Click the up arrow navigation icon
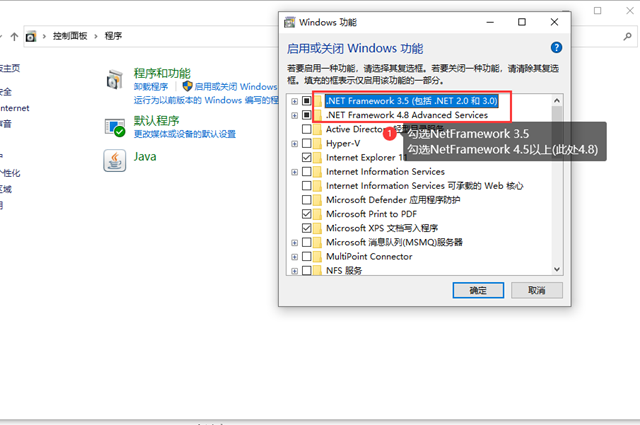640x425 pixels. (14, 35)
